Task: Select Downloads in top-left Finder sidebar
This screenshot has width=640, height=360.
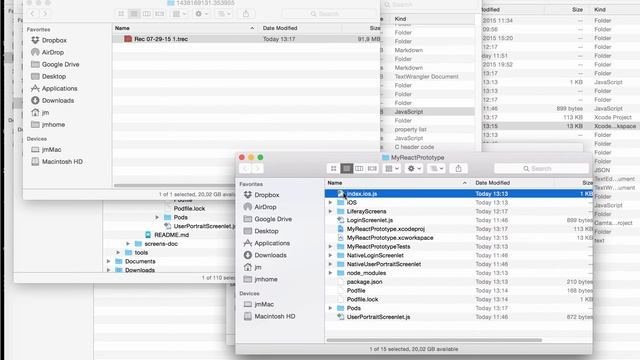Action: tap(52, 100)
